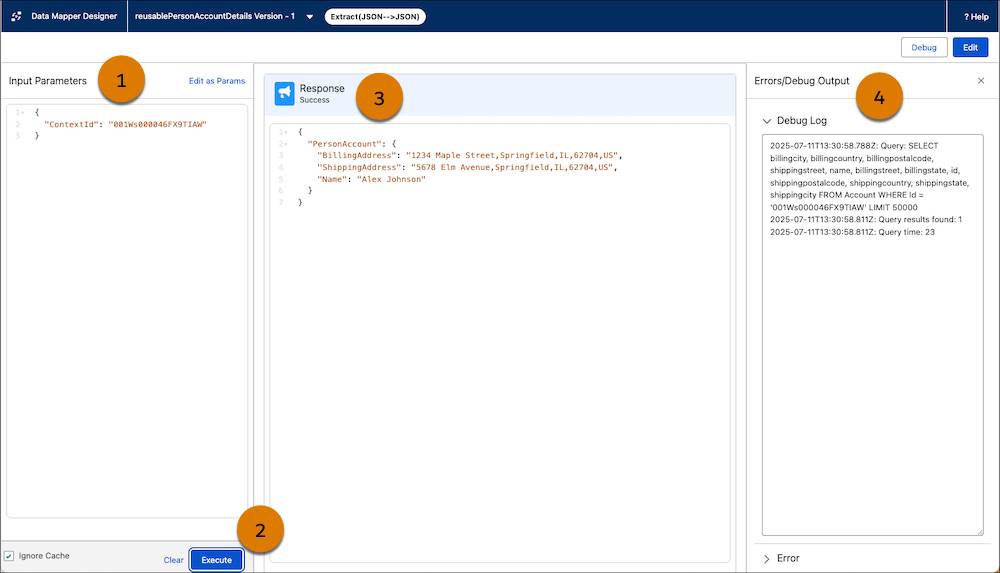This screenshot has height=573, width=1000.
Task: Click the Clear link
Action: click(173, 560)
